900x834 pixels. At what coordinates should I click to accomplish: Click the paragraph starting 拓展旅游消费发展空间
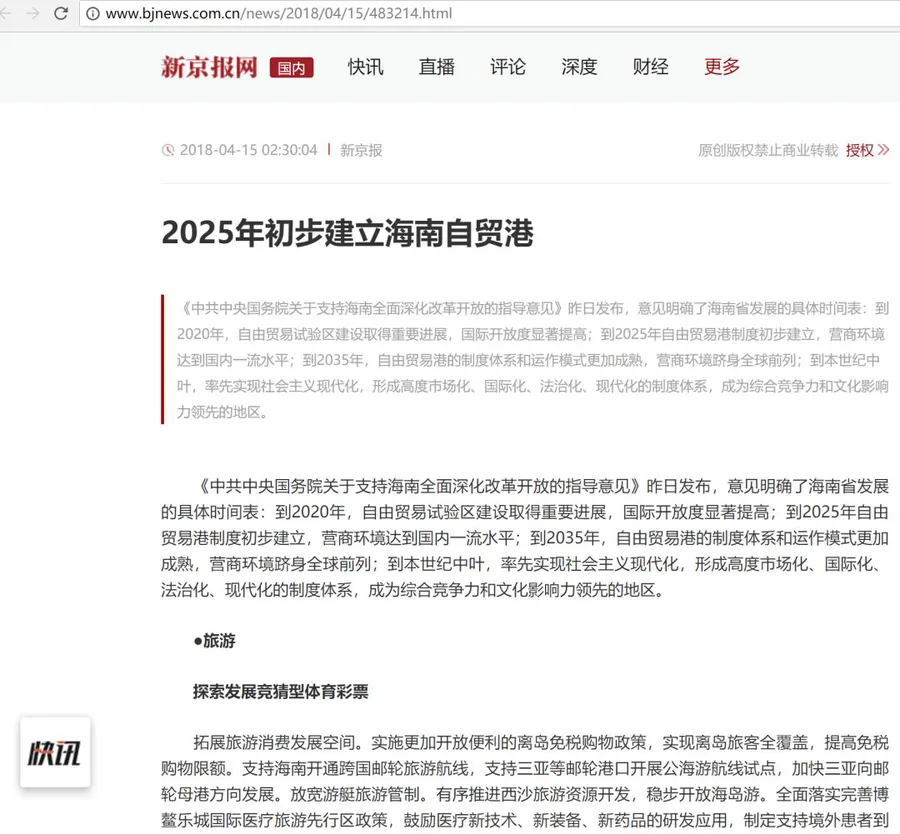525,781
